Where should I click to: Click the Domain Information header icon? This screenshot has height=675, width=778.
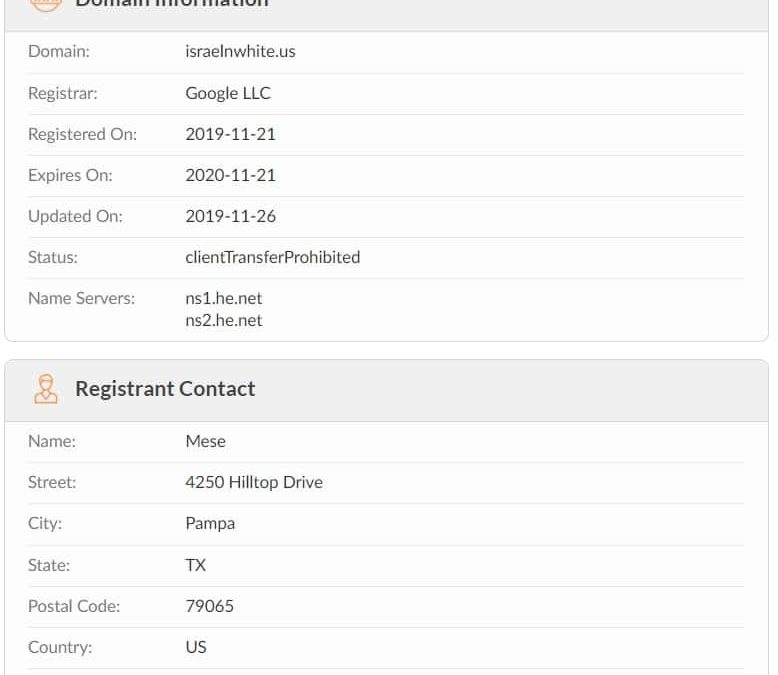pos(46,5)
